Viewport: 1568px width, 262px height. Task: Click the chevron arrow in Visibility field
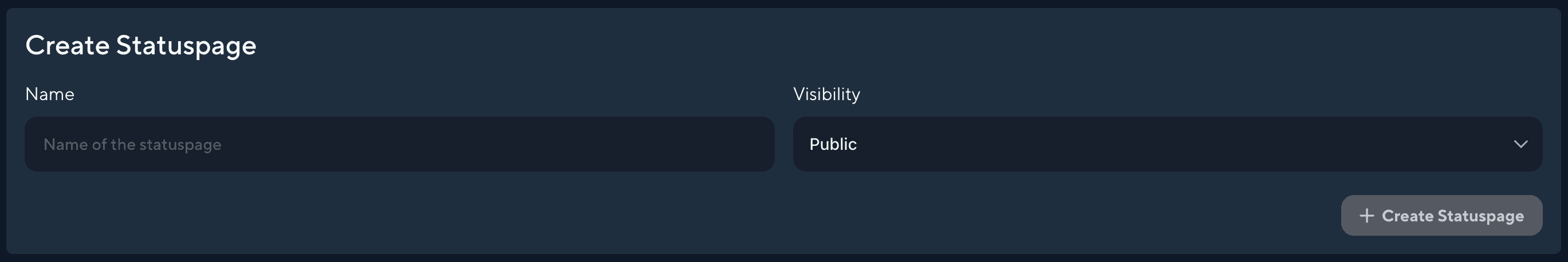(1520, 144)
